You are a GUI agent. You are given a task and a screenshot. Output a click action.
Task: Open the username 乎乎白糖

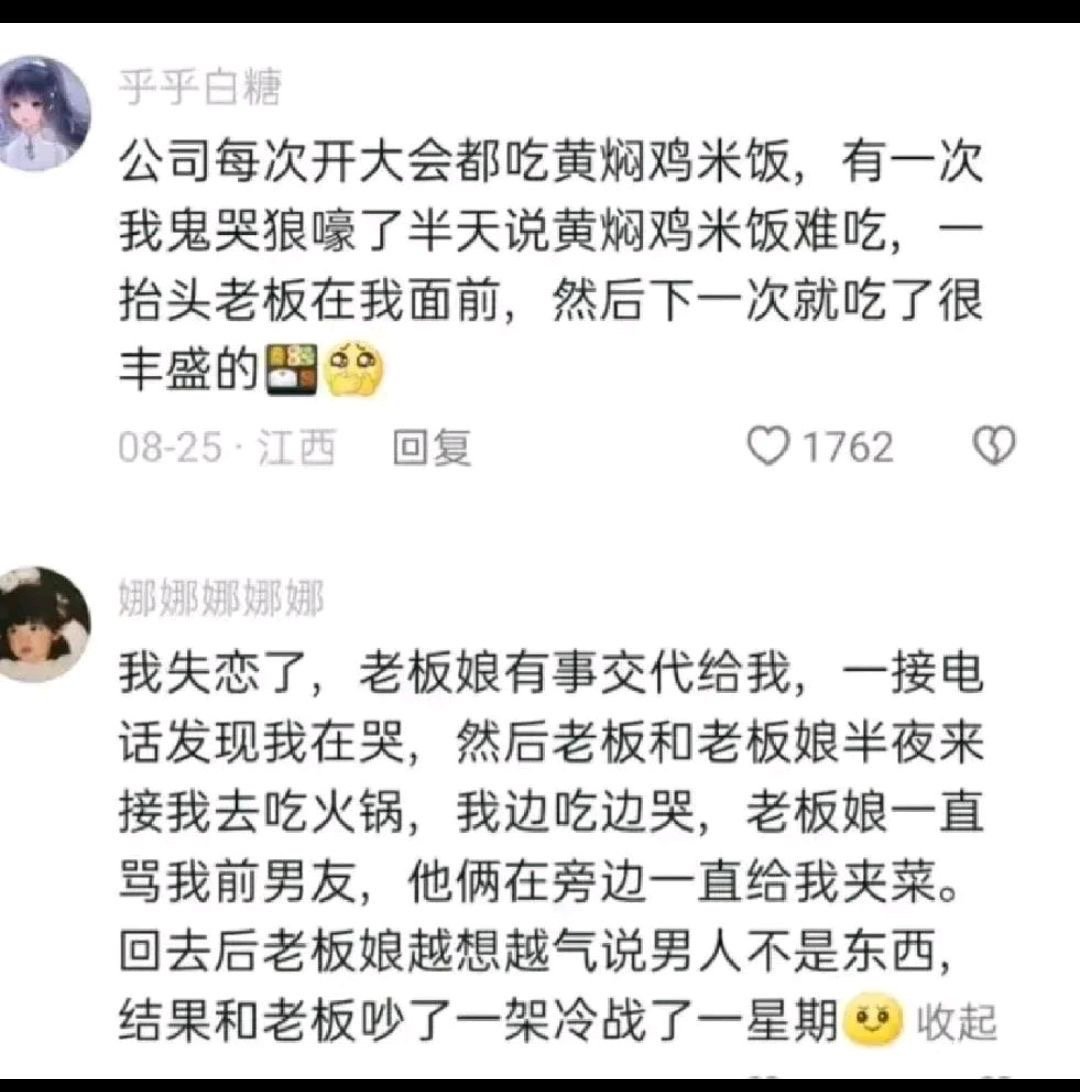200,88
